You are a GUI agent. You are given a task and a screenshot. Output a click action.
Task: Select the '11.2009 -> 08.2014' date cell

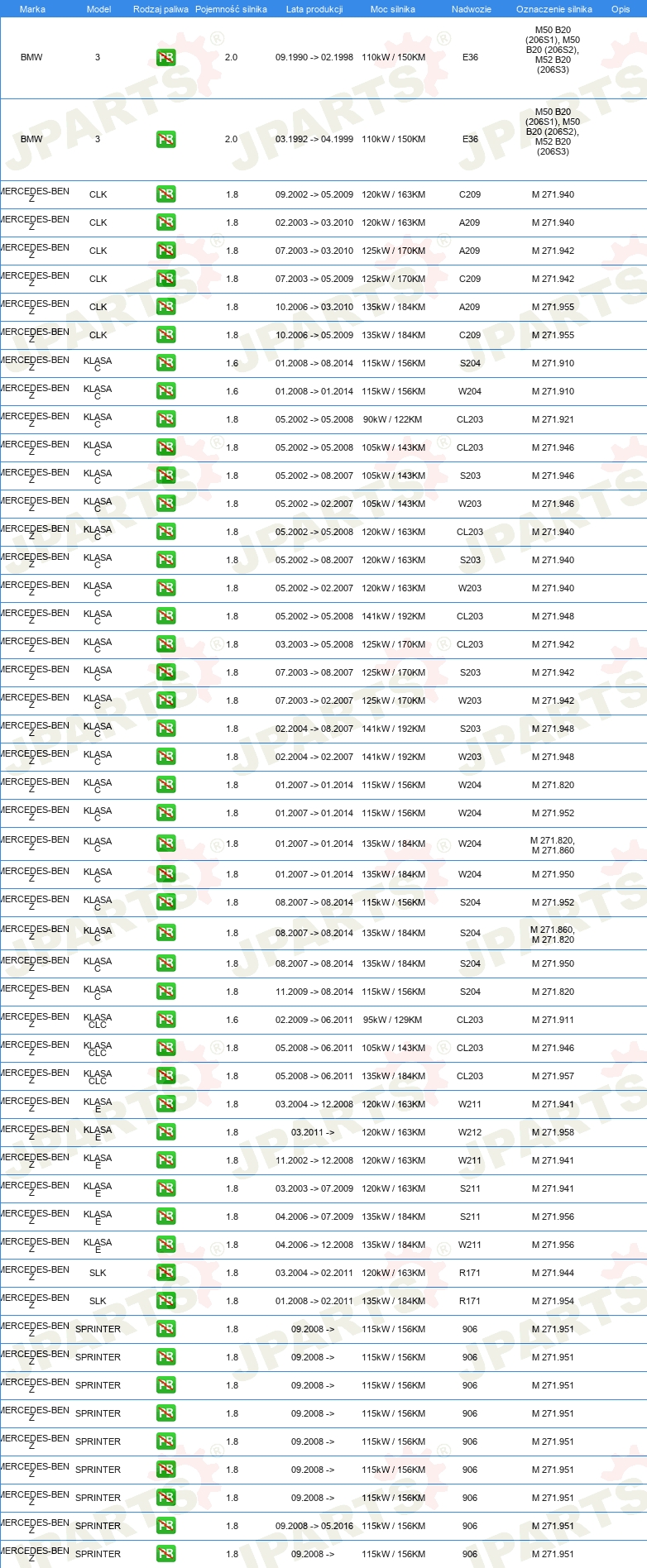pos(314,992)
